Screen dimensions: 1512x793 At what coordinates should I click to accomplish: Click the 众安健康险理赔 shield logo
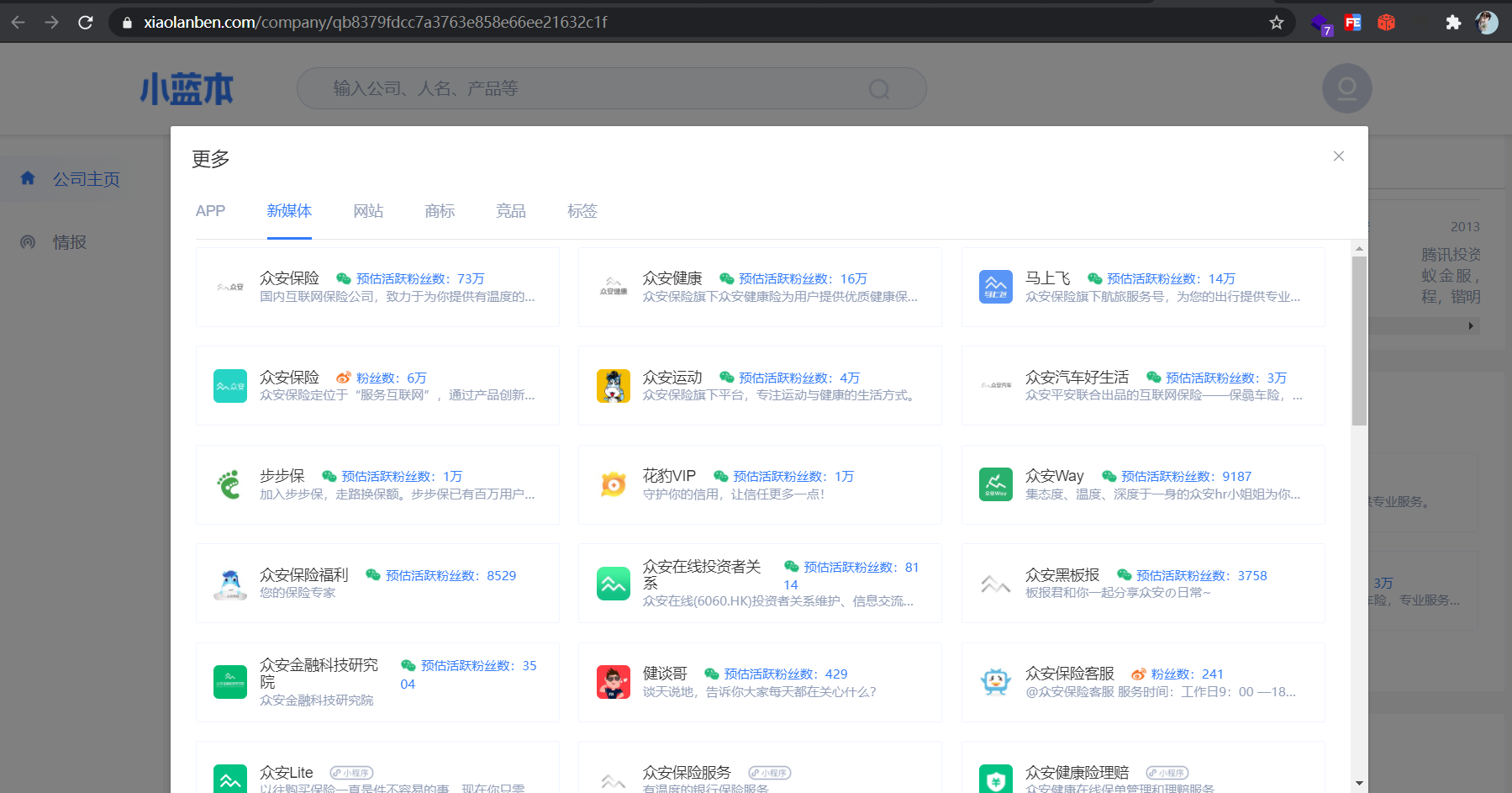[x=996, y=780]
